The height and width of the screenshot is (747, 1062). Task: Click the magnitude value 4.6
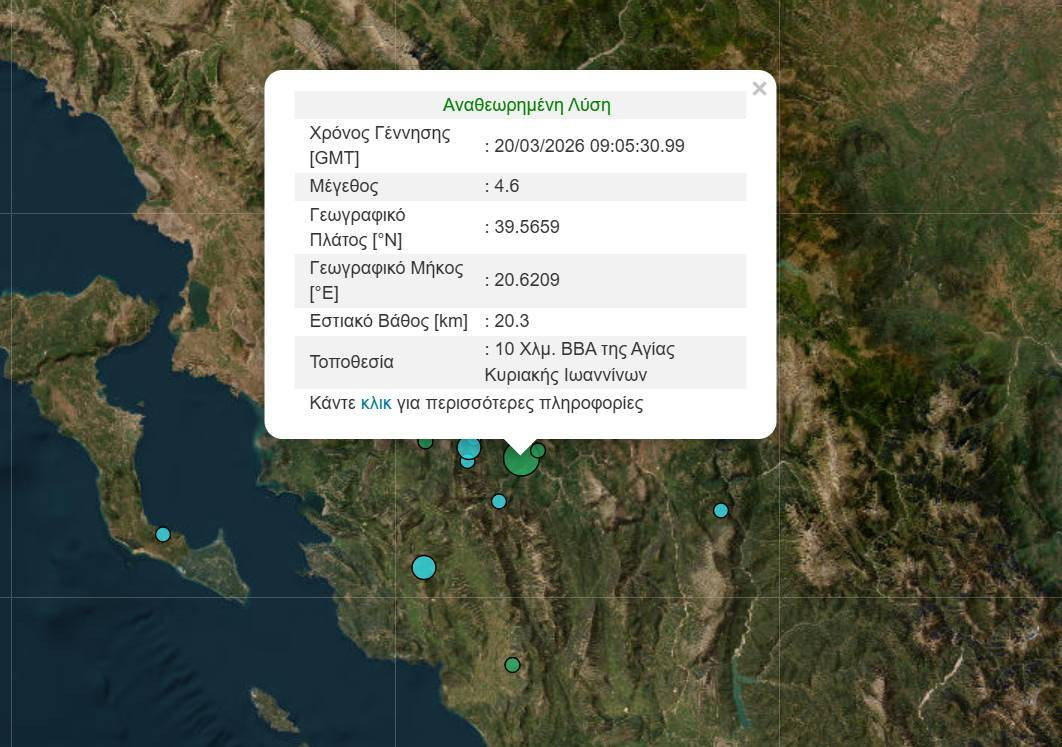(x=506, y=186)
